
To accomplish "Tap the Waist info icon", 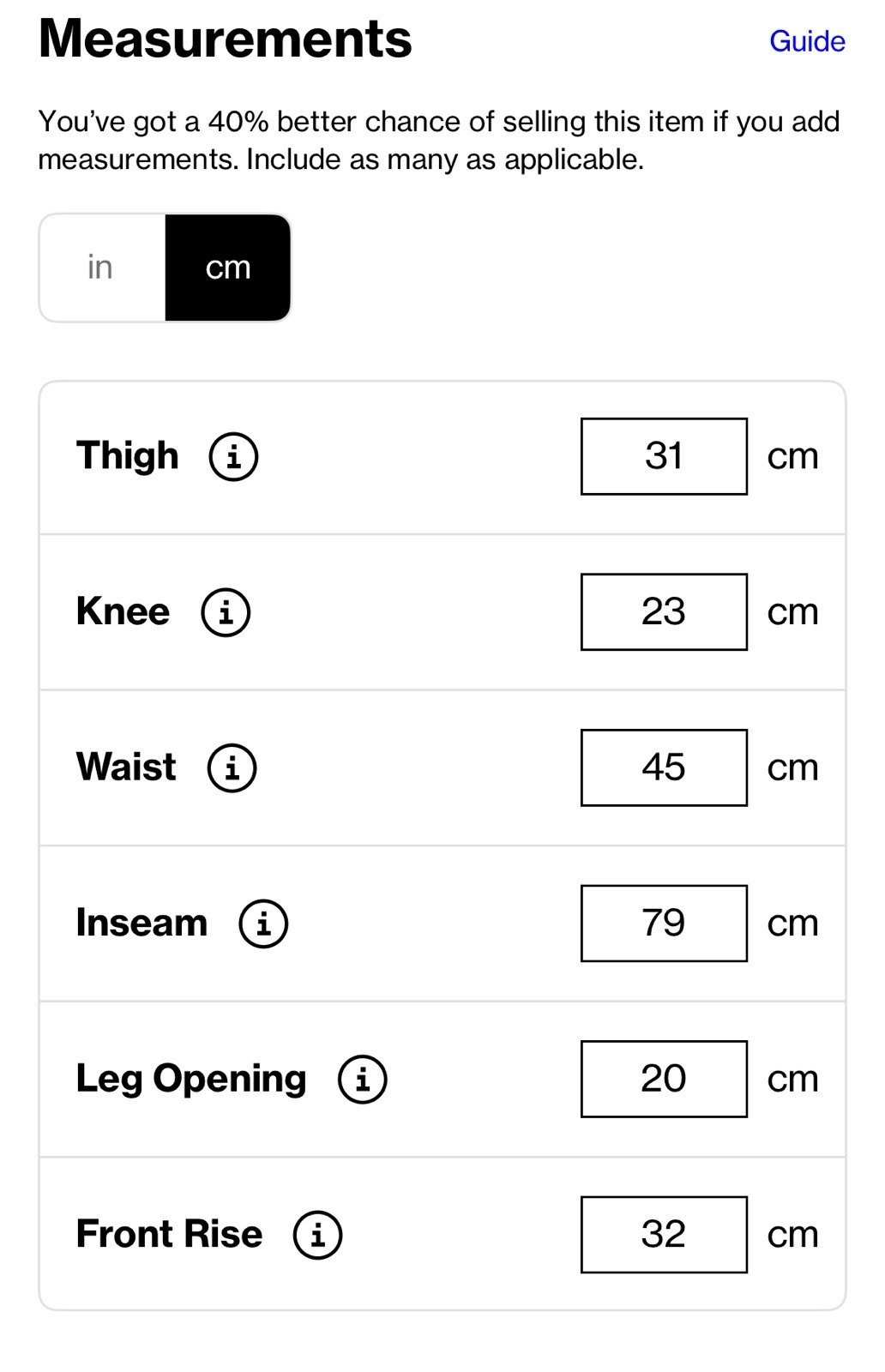I will tap(232, 767).
